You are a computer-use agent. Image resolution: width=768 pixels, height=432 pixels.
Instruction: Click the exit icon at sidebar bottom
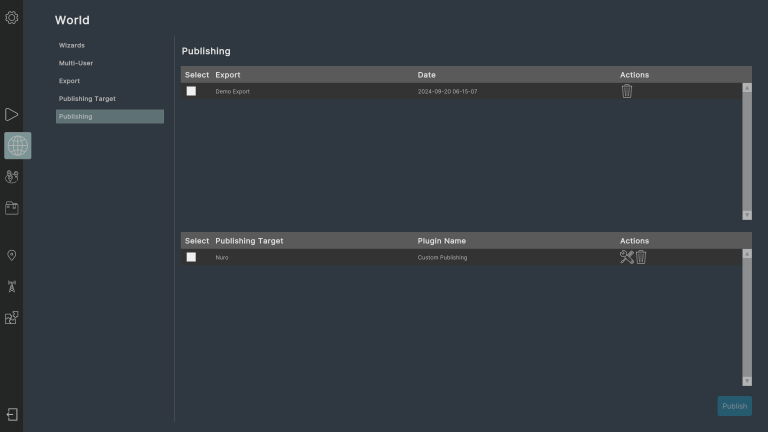coord(12,414)
